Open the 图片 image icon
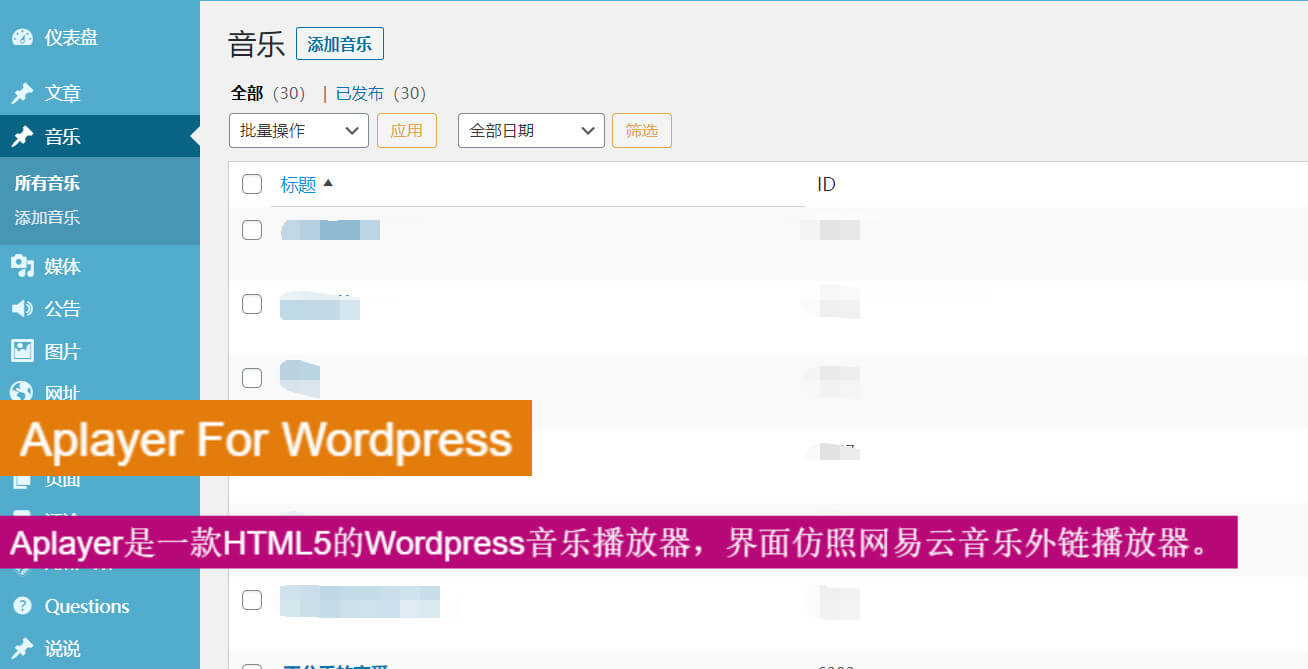This screenshot has width=1308, height=669. [x=25, y=351]
